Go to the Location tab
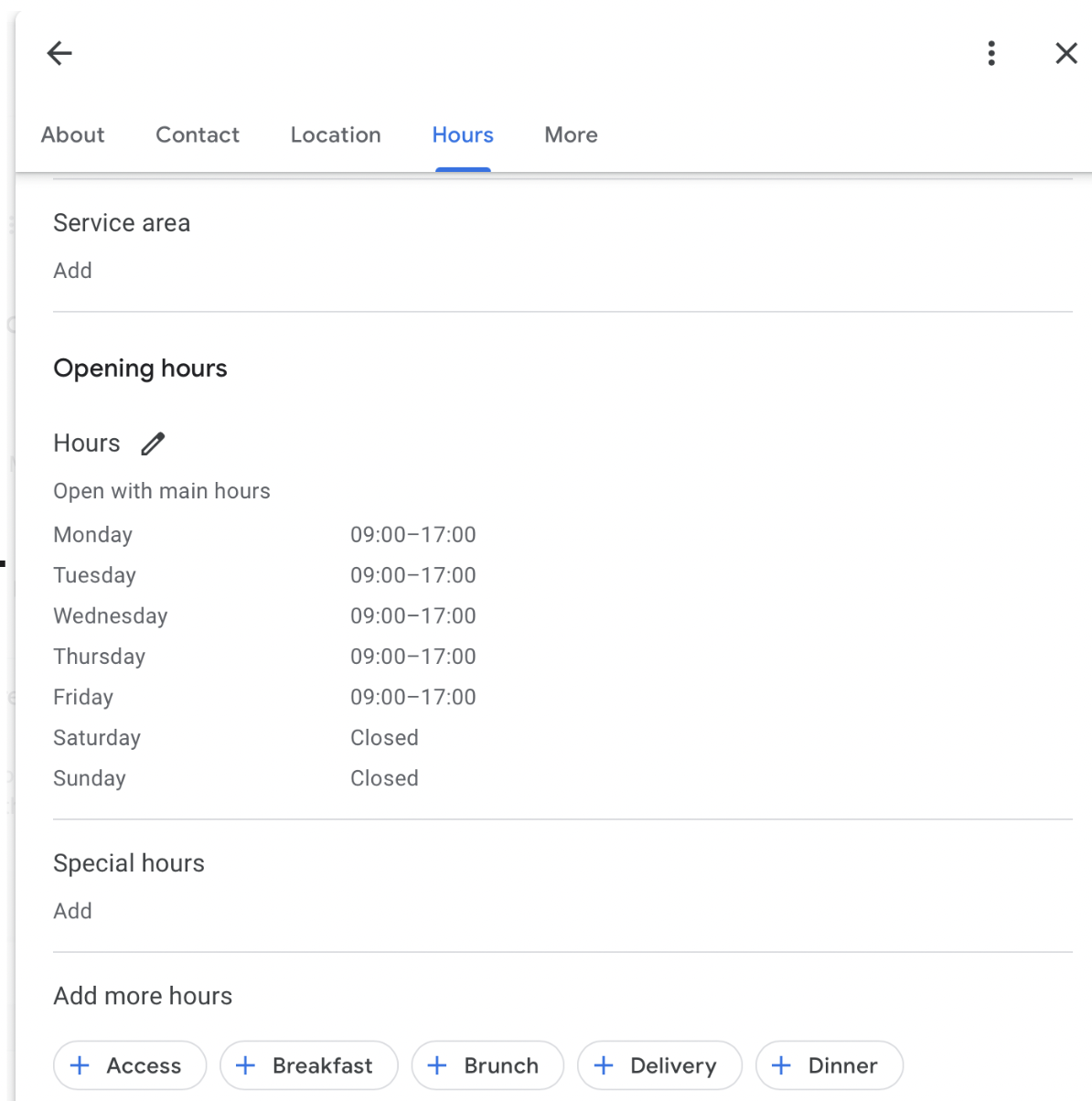 [336, 135]
